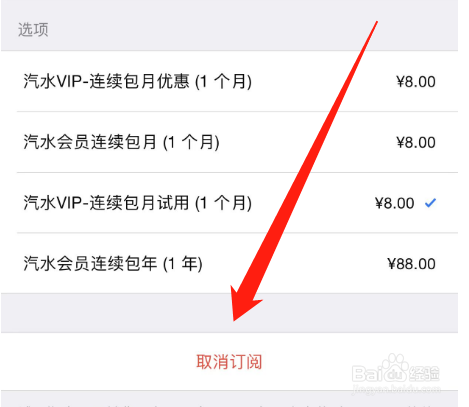Click the (1 年) duration label
Image resolution: width=469 pixels, height=407 pixels.
(183, 264)
